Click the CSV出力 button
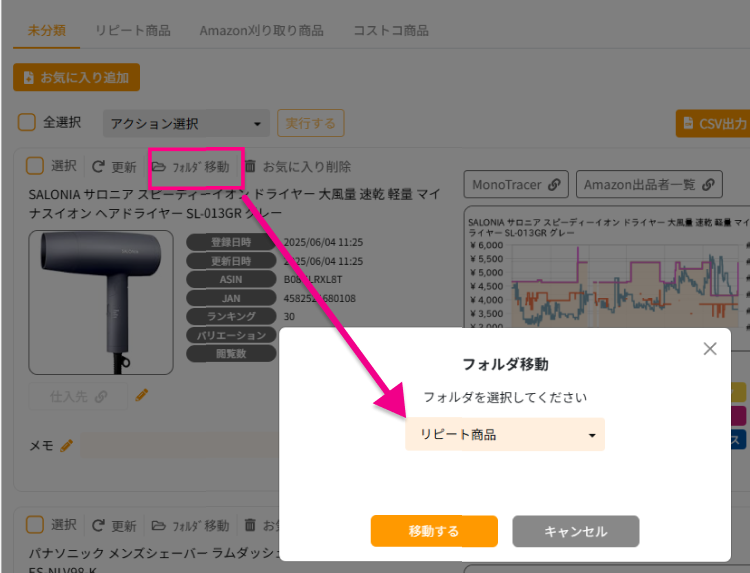The width and height of the screenshot is (750, 573). tap(713, 123)
